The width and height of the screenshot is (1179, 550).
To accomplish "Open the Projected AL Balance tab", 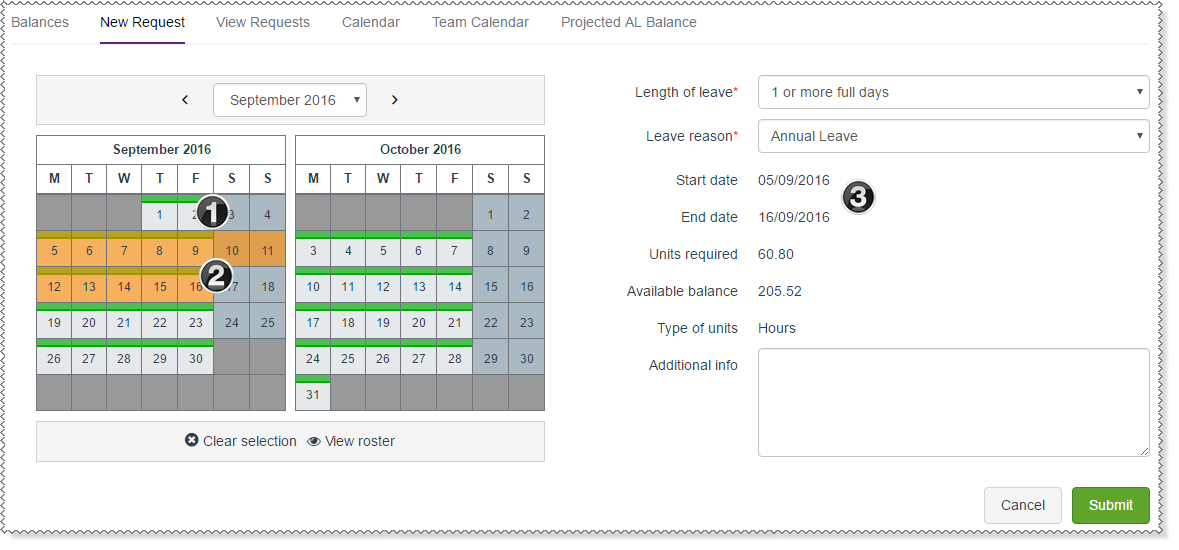I will click(629, 22).
